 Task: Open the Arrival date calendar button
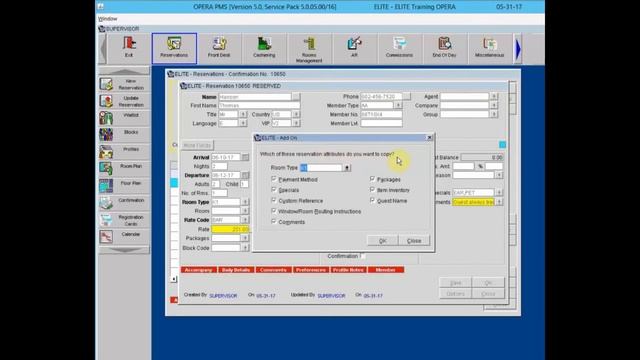(245, 157)
